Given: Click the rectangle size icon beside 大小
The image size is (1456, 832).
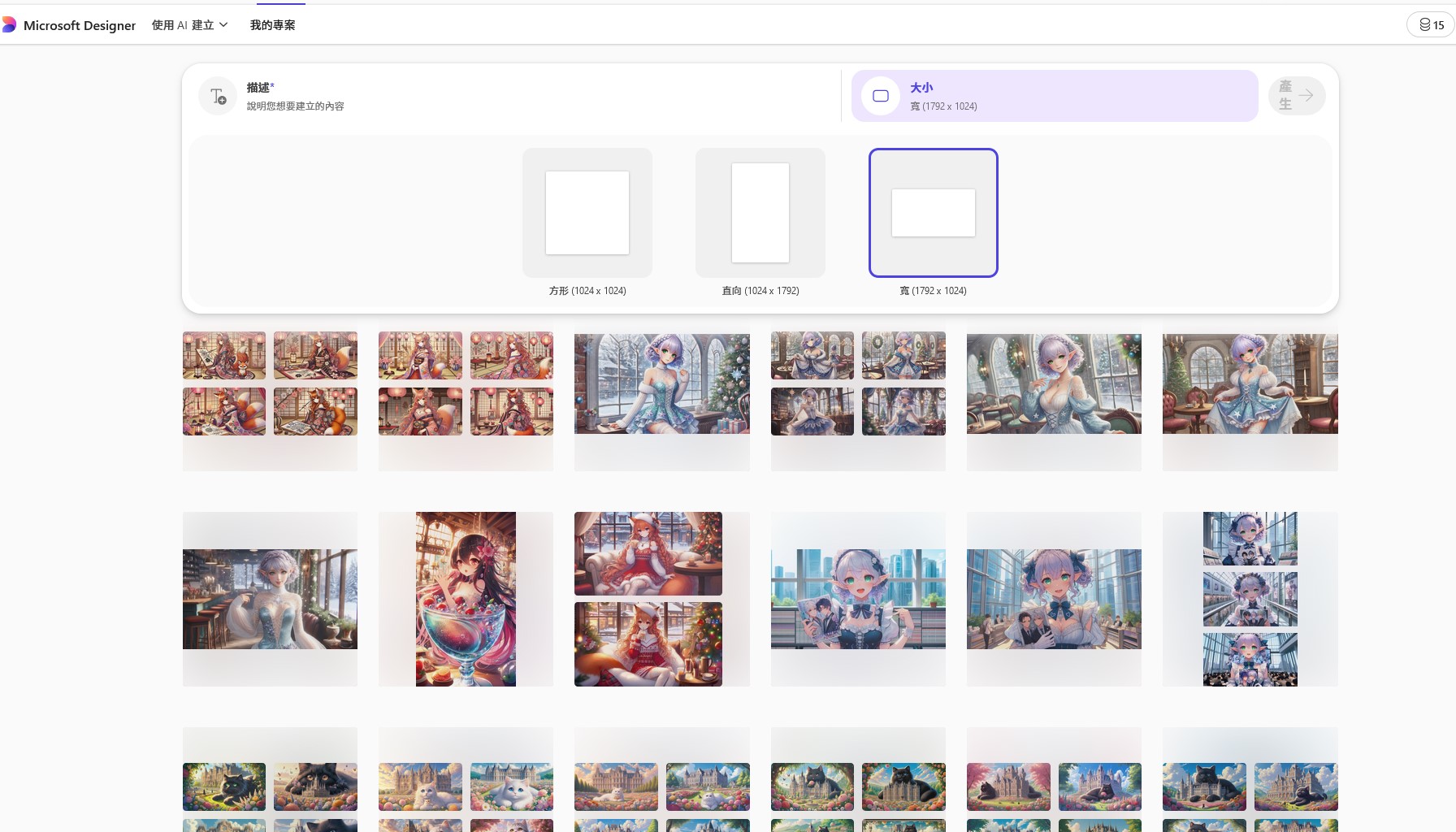Looking at the screenshot, I should pyautogui.click(x=881, y=96).
